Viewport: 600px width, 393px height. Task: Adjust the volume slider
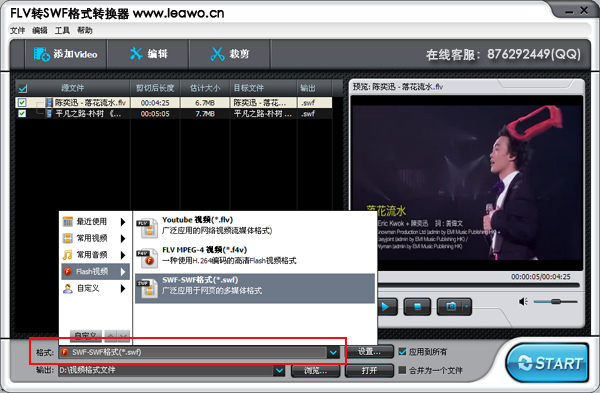[556, 302]
